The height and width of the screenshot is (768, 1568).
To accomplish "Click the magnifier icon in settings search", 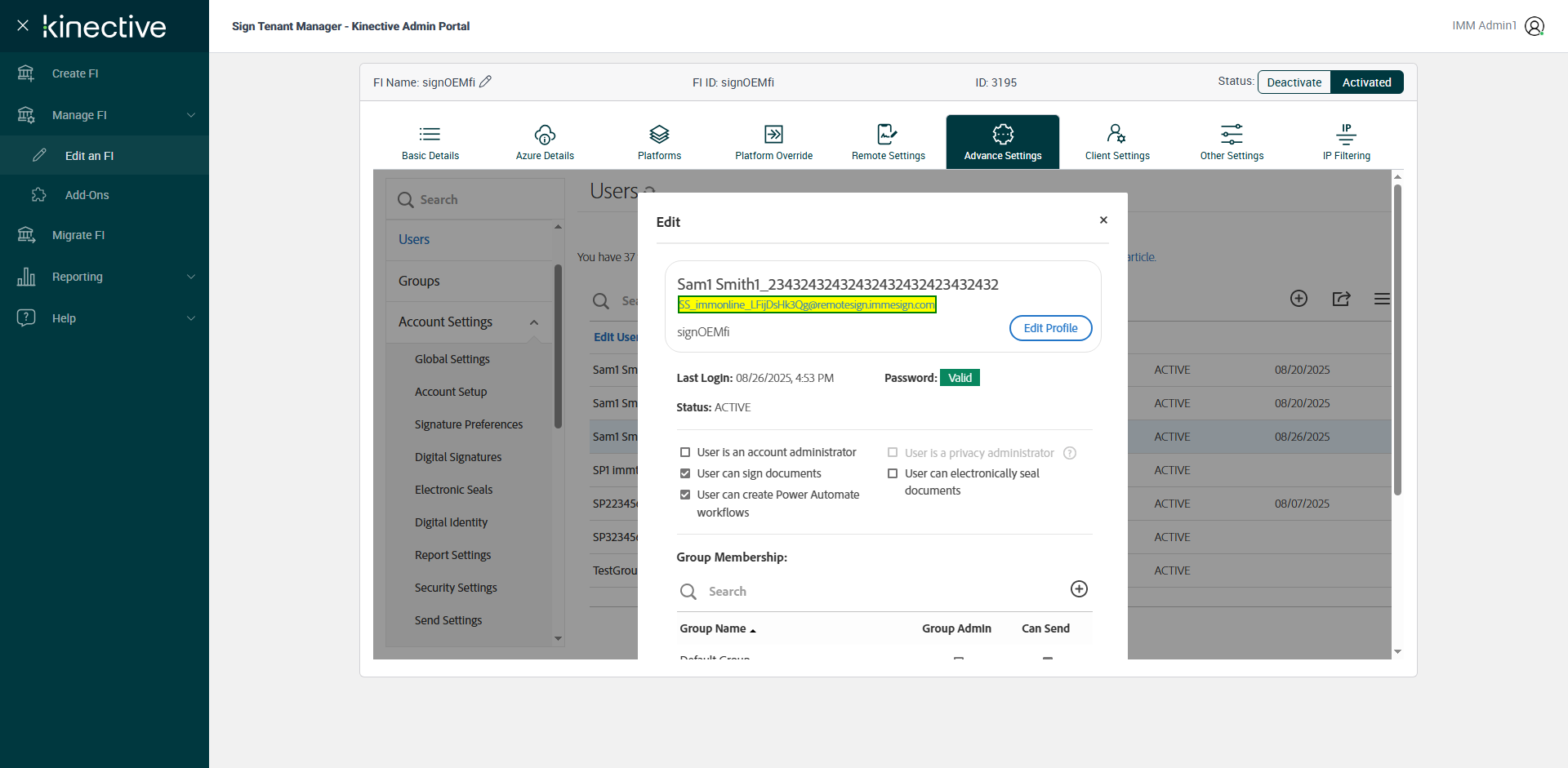I will click(405, 200).
